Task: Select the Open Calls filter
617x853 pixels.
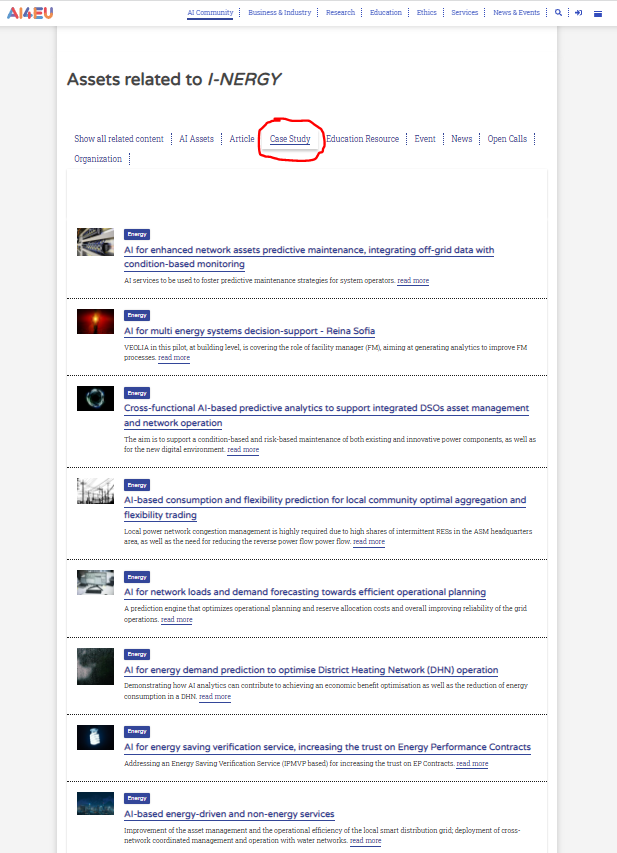Action: pyautogui.click(x=507, y=139)
